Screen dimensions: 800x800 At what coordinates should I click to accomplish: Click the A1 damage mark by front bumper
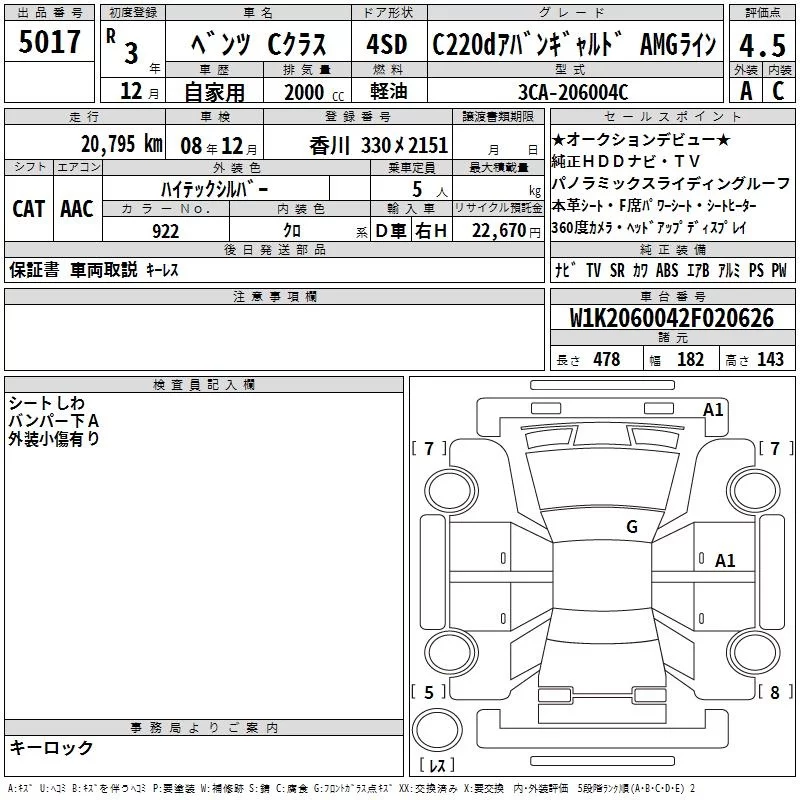[x=713, y=409]
